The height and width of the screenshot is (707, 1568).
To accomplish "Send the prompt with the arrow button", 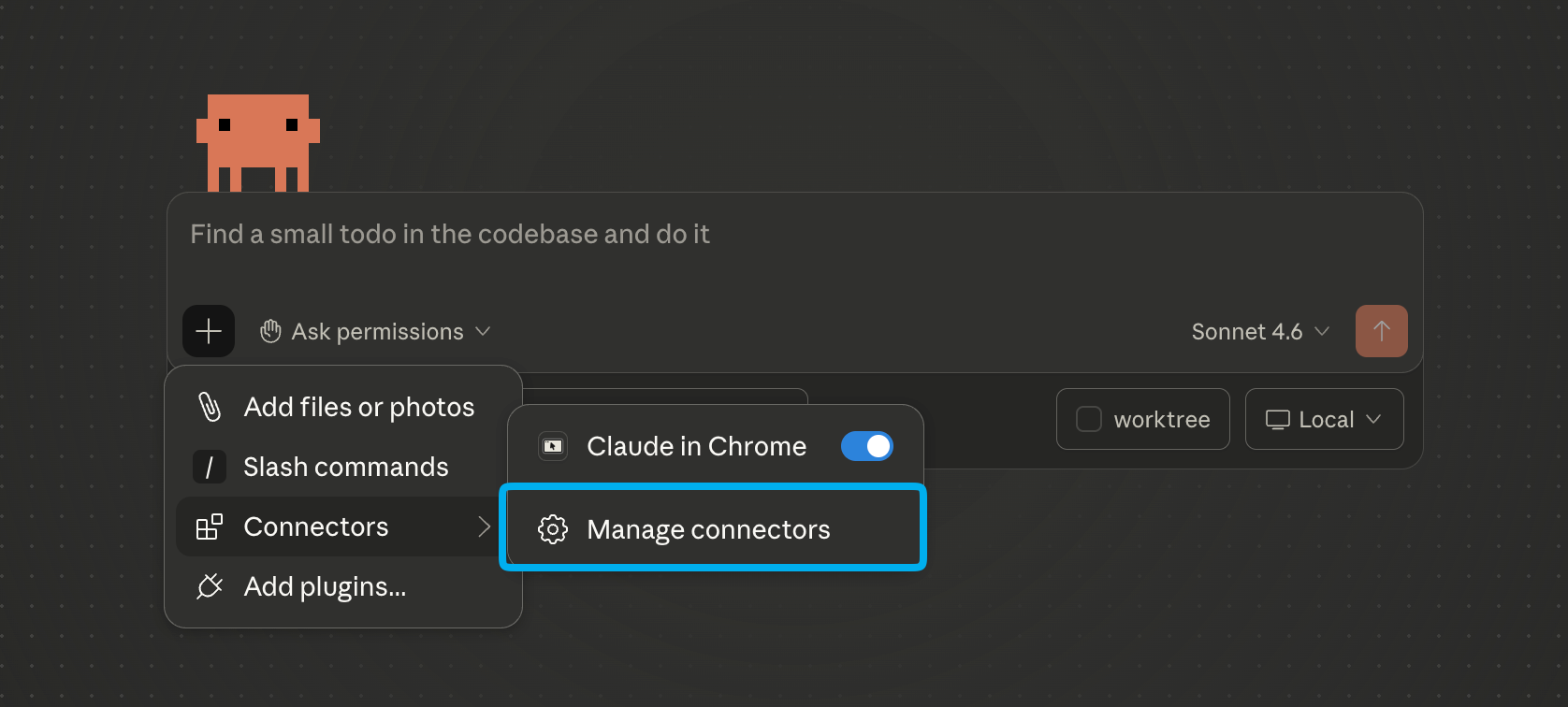I will (1381, 331).
